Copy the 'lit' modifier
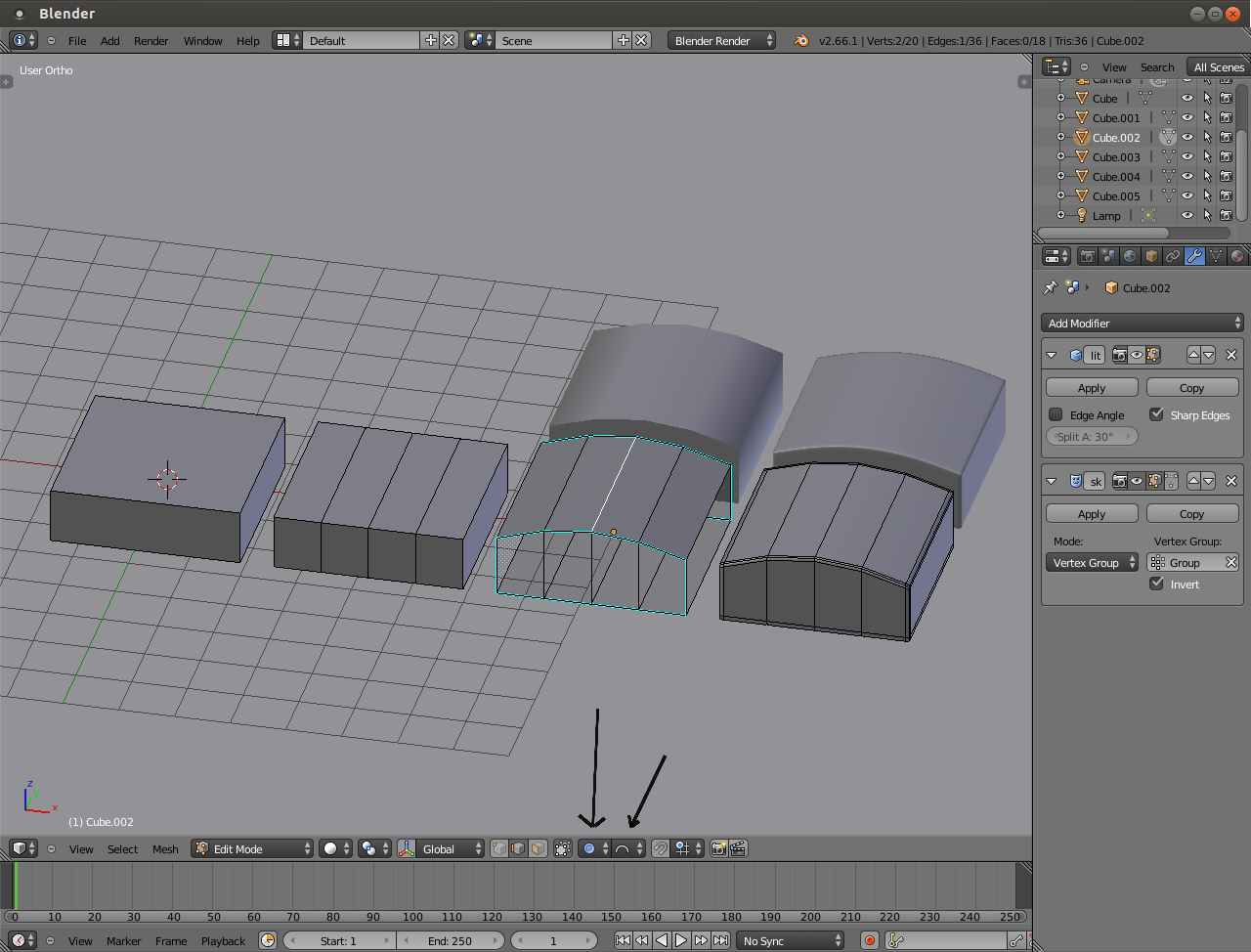The image size is (1251, 952). pyautogui.click(x=1192, y=387)
